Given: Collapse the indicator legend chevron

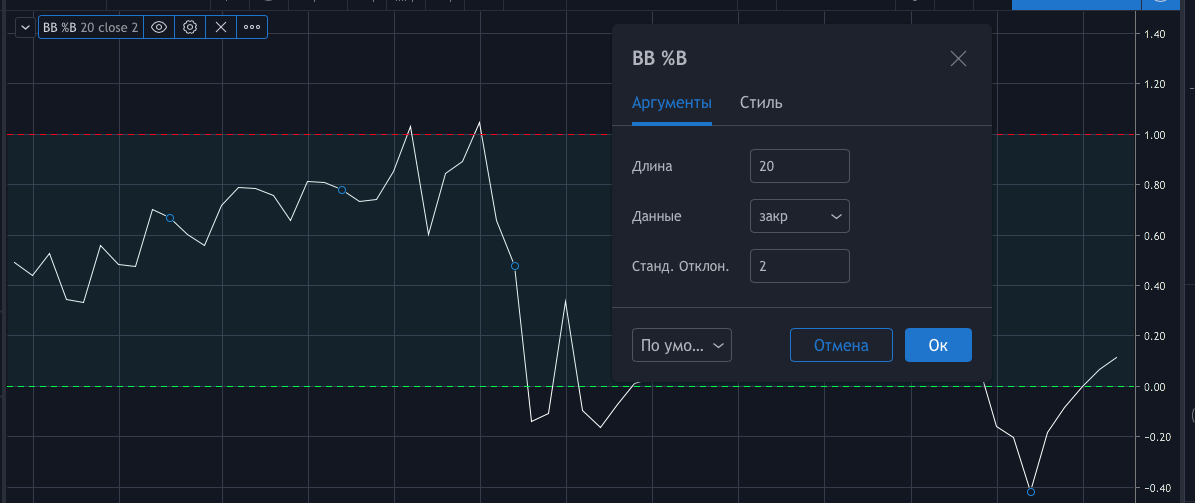Looking at the screenshot, I should coord(25,27).
